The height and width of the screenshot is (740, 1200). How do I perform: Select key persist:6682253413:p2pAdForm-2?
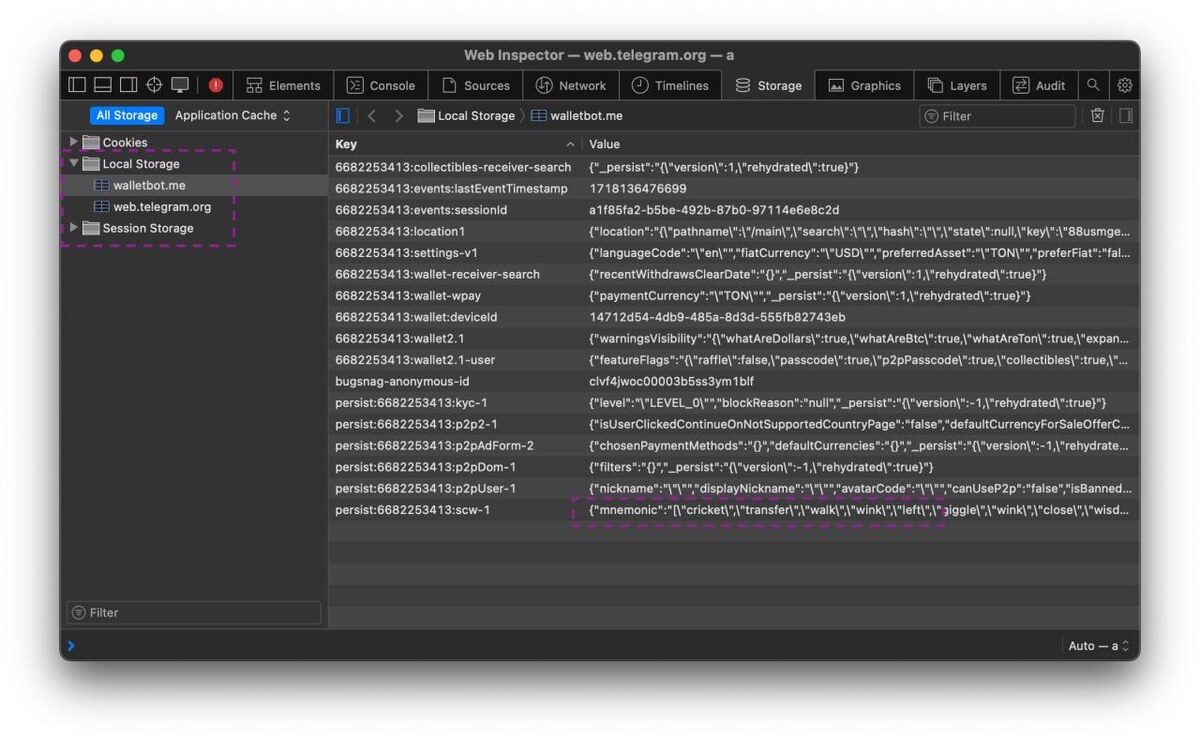(x=434, y=446)
